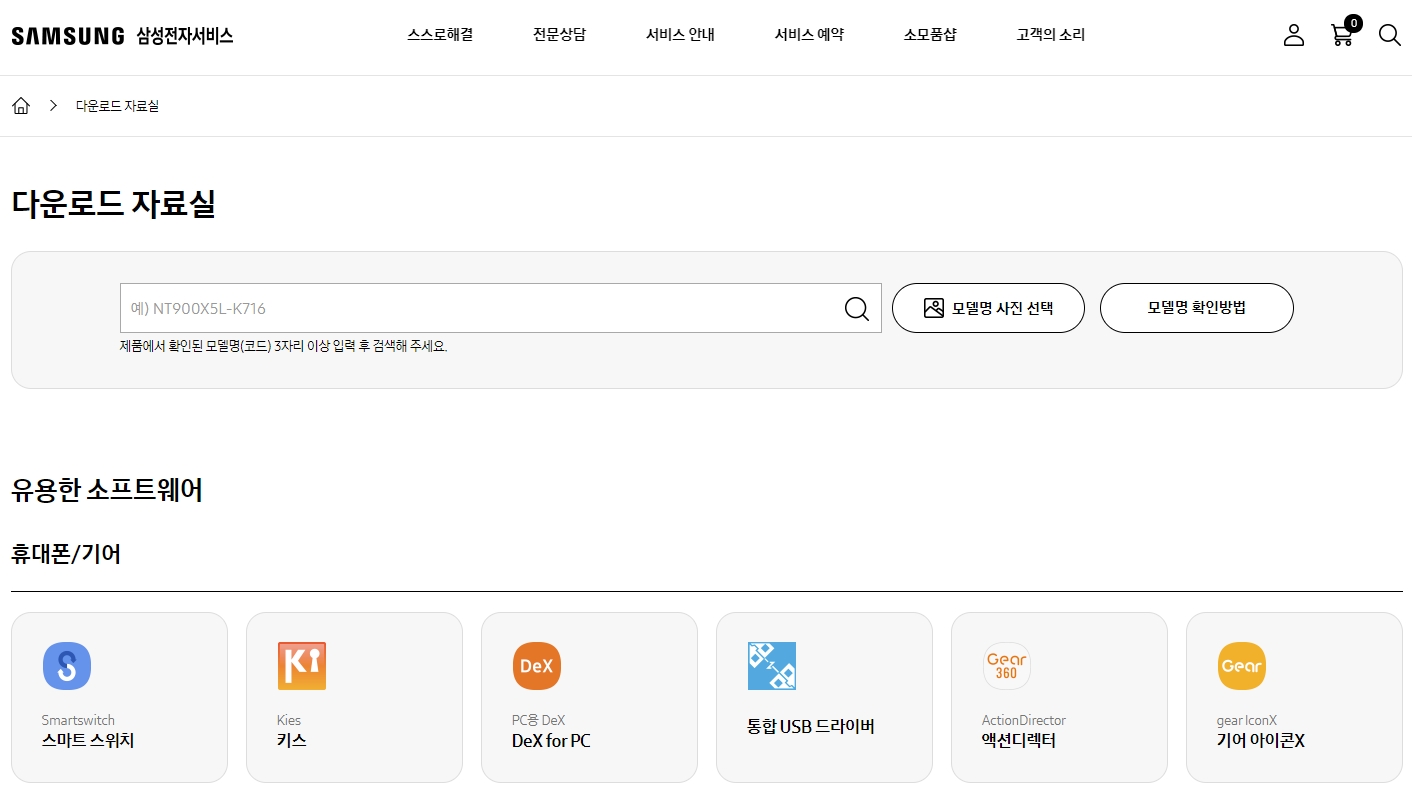Open the 액션디렉터 card title
The image size is (1412, 796).
tap(1019, 741)
